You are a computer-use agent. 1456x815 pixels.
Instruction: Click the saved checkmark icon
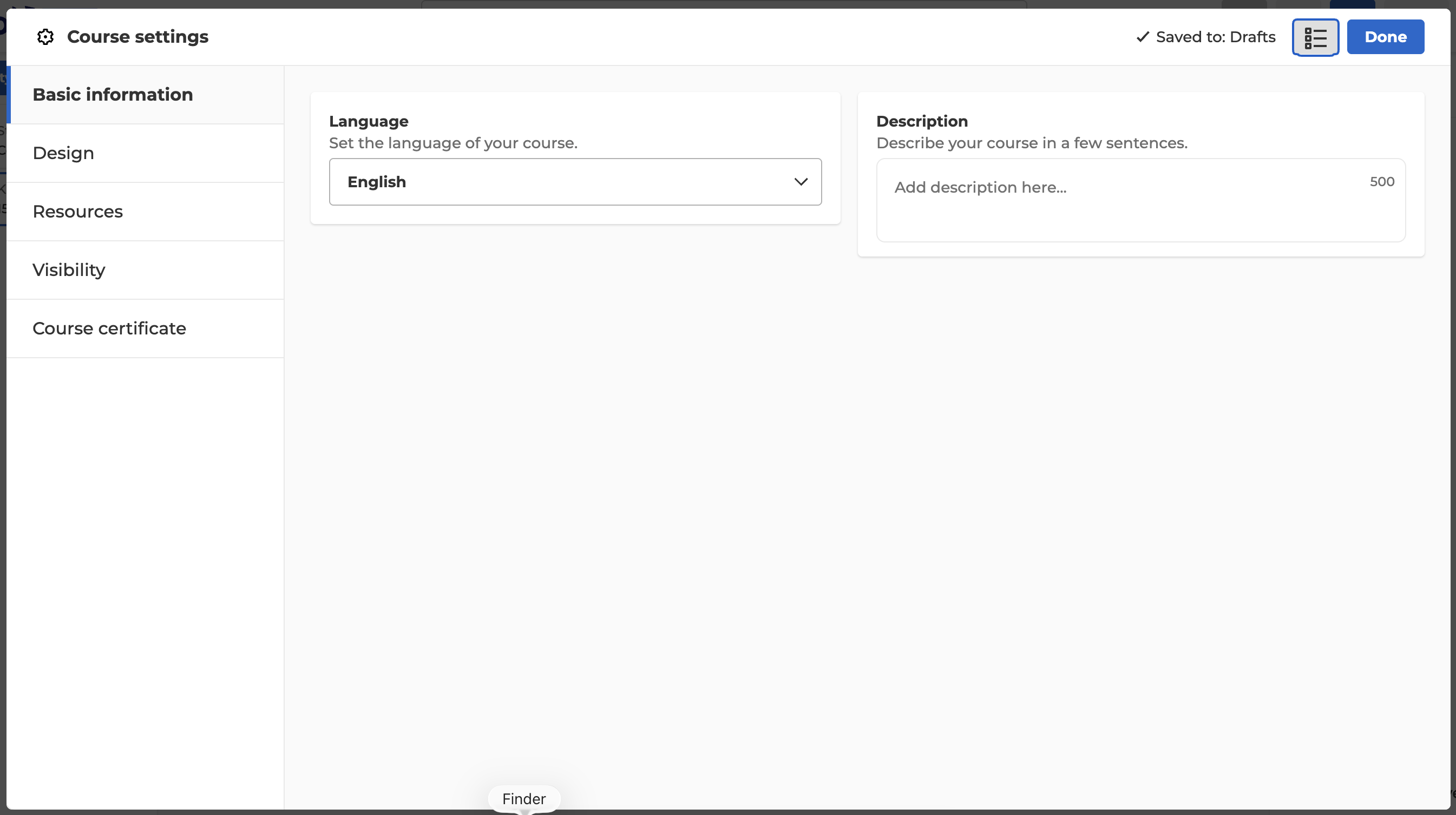(1142, 37)
